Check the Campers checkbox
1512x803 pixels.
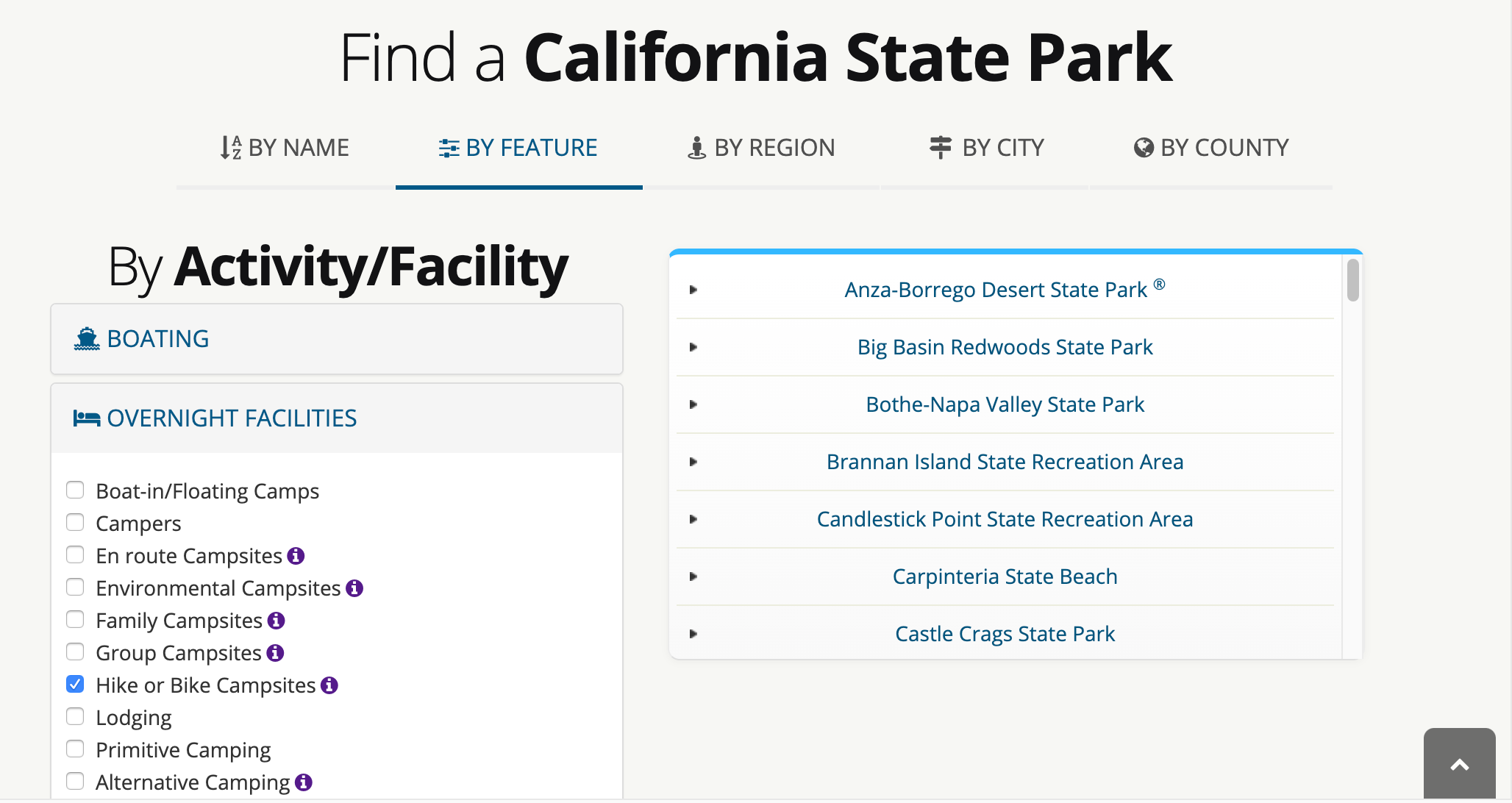click(x=75, y=523)
